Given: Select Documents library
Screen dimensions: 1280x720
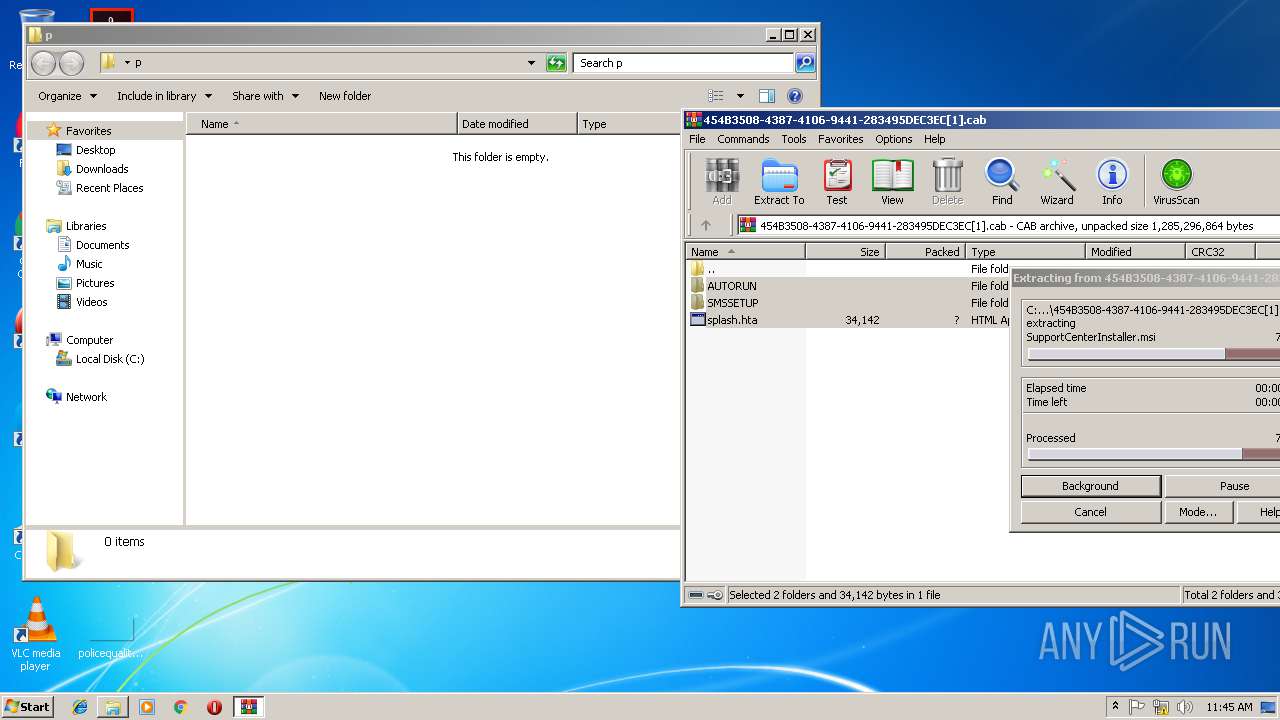Looking at the screenshot, I should [x=102, y=245].
